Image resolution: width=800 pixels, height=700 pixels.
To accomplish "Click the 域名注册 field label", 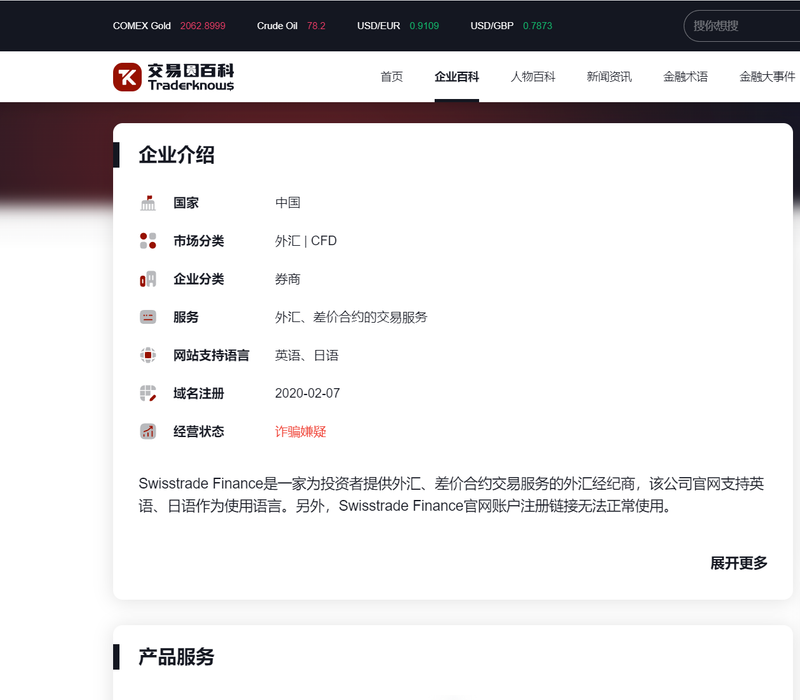I will [x=198, y=393].
